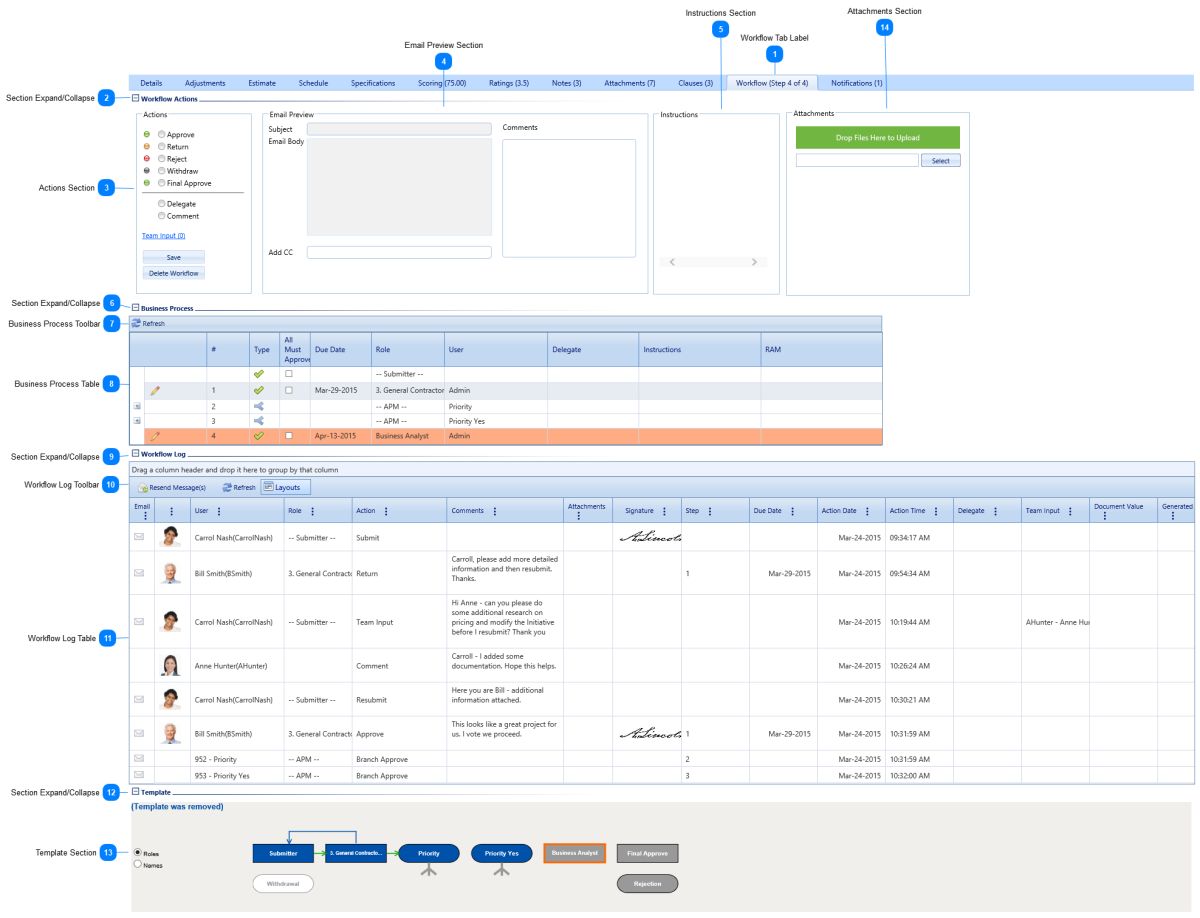
Task: Click Refresh in the Workflow Log toolbar
Action: (239, 487)
